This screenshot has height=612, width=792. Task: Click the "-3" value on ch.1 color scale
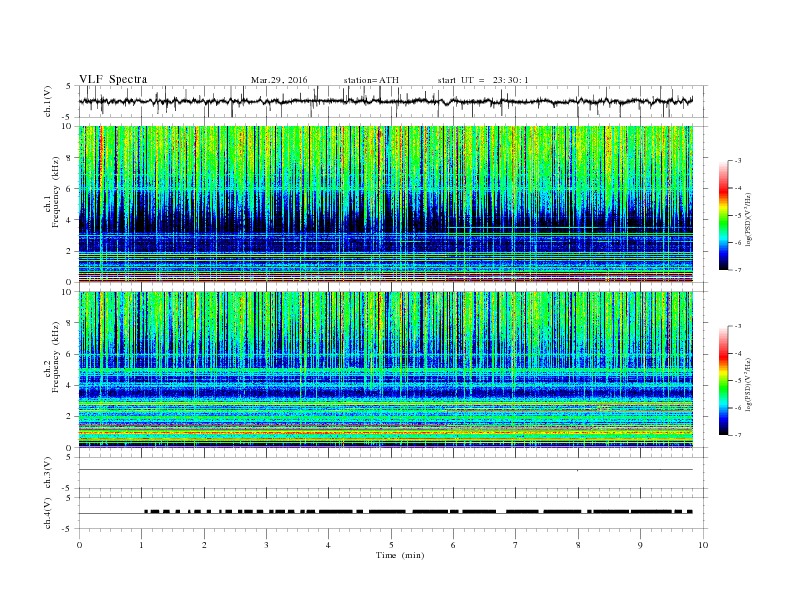point(737,161)
